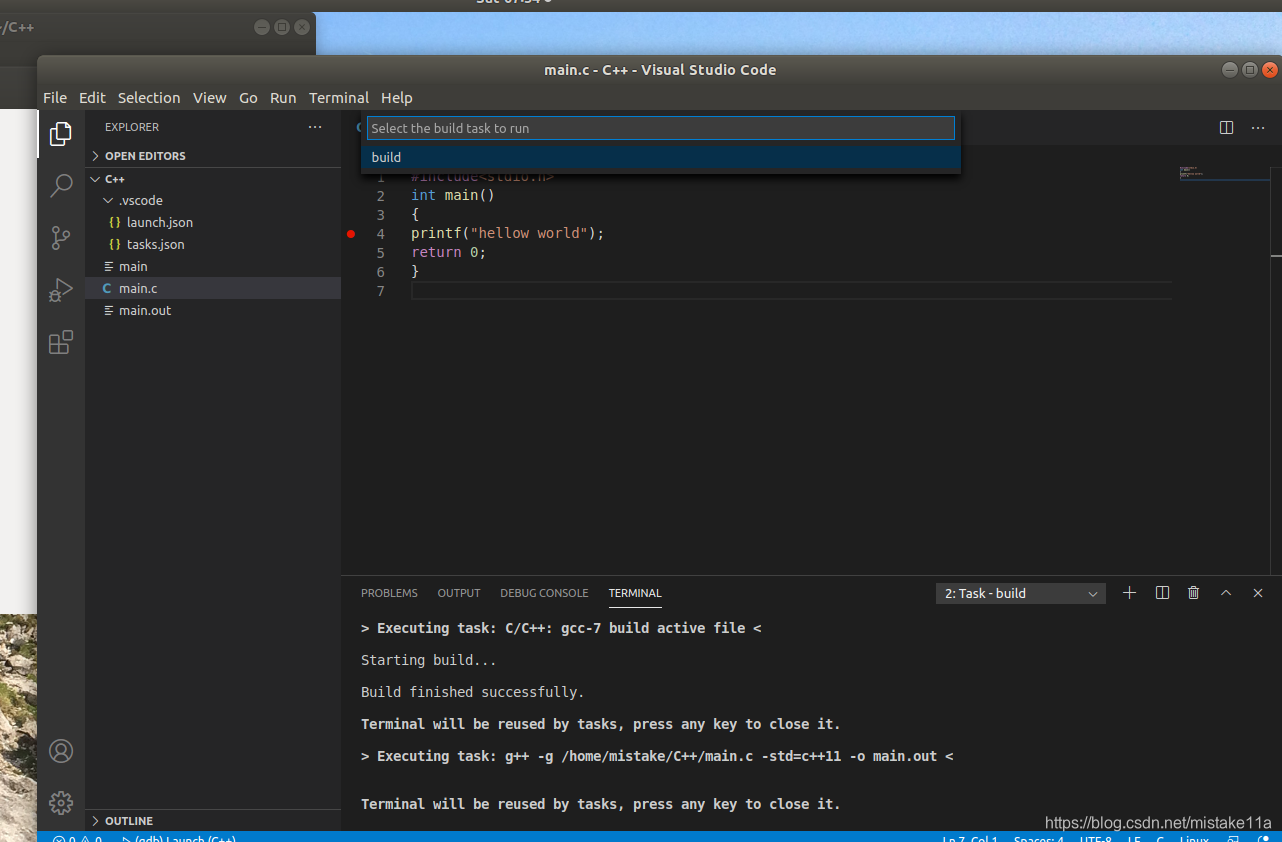The width and height of the screenshot is (1282, 842).
Task: Click the 'Starting build...' terminal line
Action: point(428,660)
